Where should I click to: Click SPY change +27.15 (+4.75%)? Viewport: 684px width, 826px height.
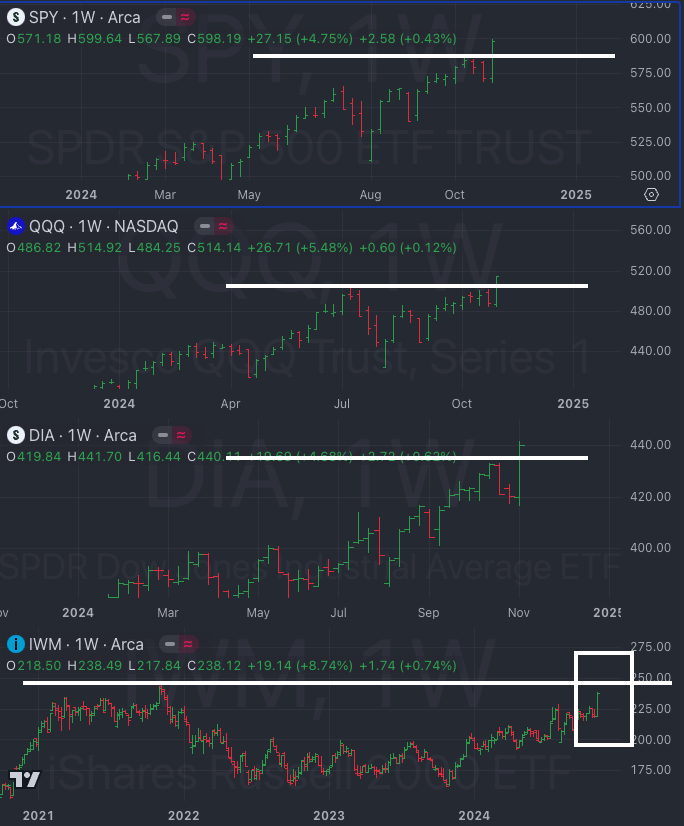pos(300,39)
